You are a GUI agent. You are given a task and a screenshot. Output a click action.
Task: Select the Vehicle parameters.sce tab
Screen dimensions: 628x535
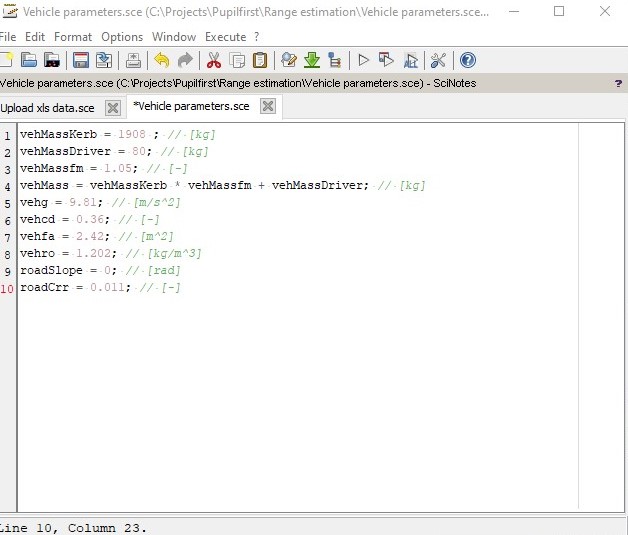point(191,106)
